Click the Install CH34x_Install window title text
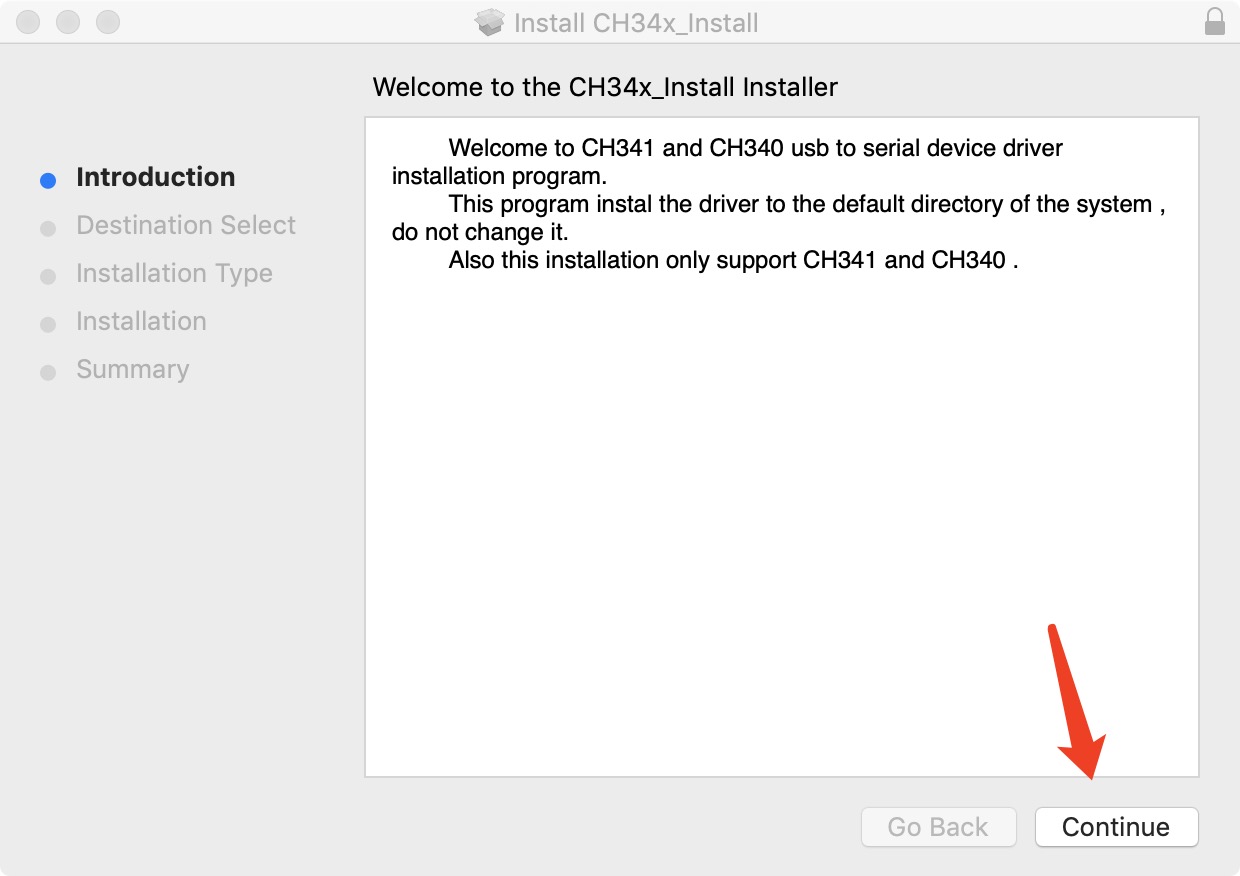This screenshot has height=876, width=1240. (x=636, y=22)
